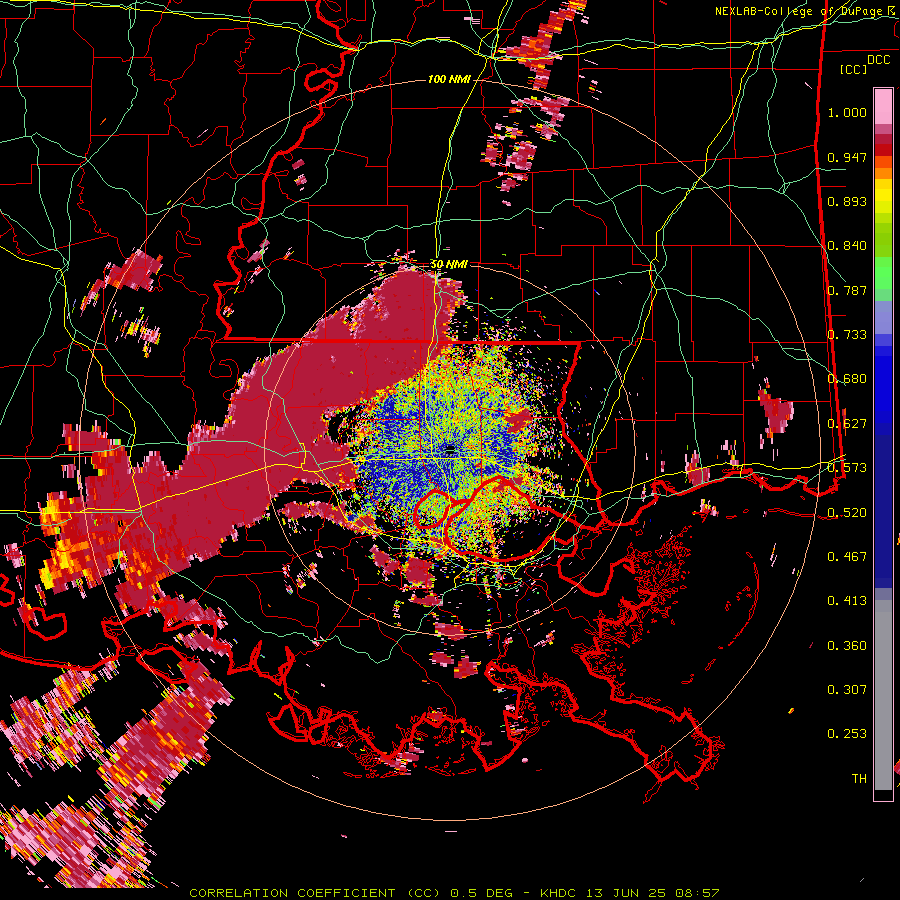The width and height of the screenshot is (900, 900).
Task: Select the 1.000 value on the color scale
Action: click(x=847, y=112)
